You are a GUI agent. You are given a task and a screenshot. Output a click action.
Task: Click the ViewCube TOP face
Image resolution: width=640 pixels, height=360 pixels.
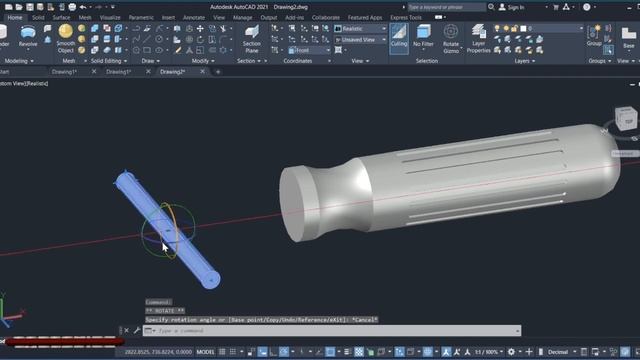(x=628, y=121)
